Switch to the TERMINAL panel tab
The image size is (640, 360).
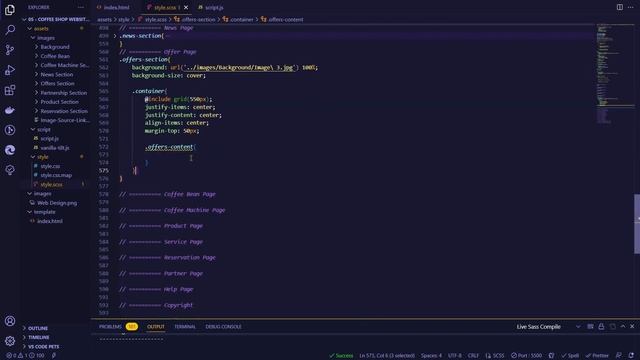click(185, 327)
